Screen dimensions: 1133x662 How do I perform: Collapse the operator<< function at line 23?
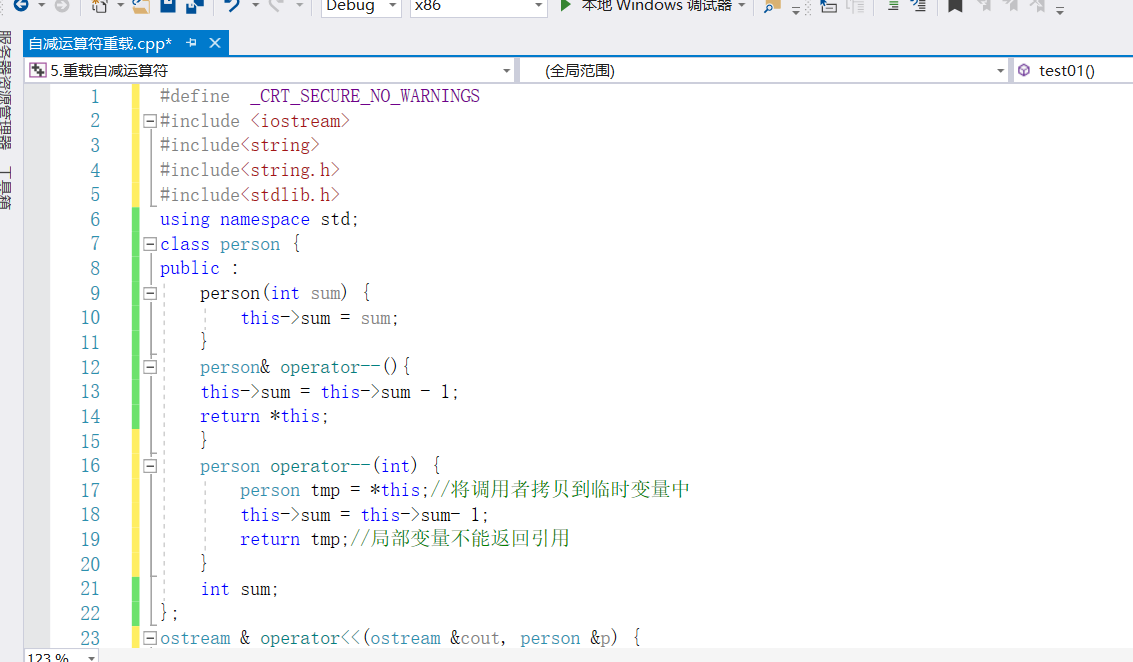(x=150, y=638)
